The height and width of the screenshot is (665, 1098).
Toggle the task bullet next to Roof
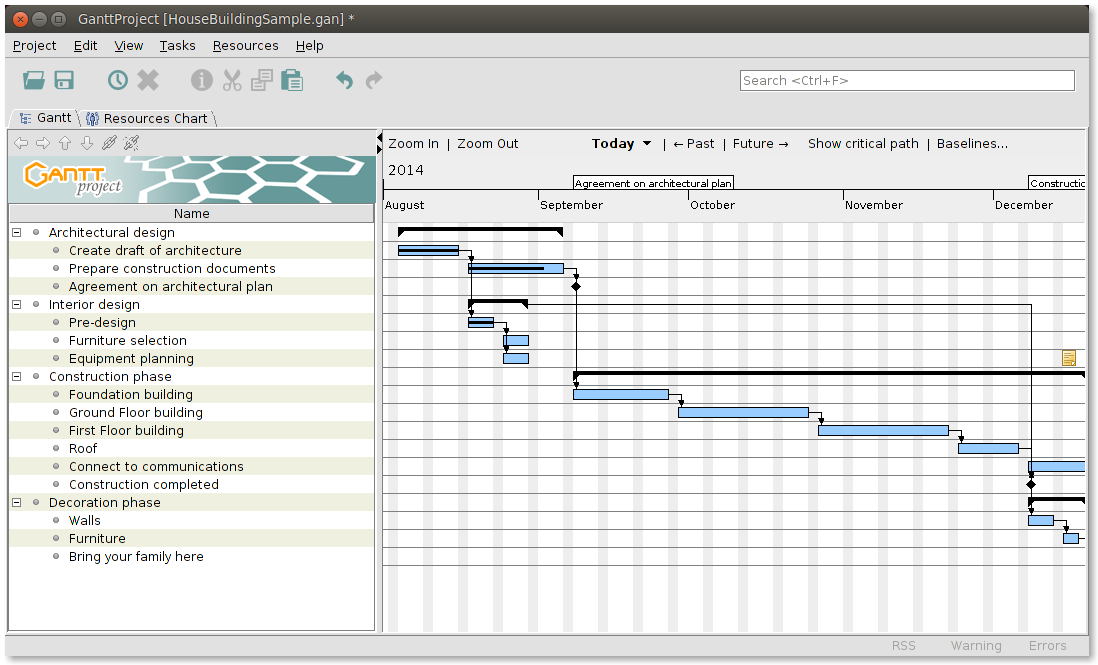point(58,448)
